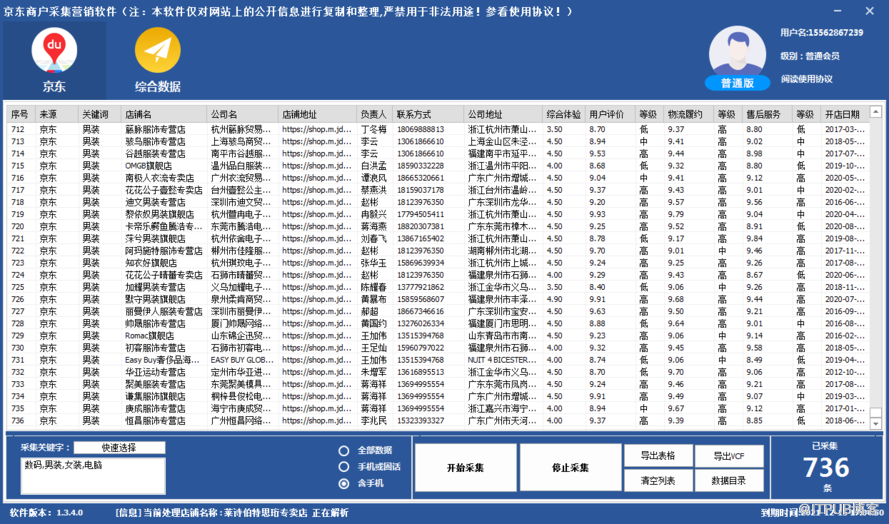Select contact name 朱增军
This screenshot has width=889, height=524.
(x=374, y=372)
